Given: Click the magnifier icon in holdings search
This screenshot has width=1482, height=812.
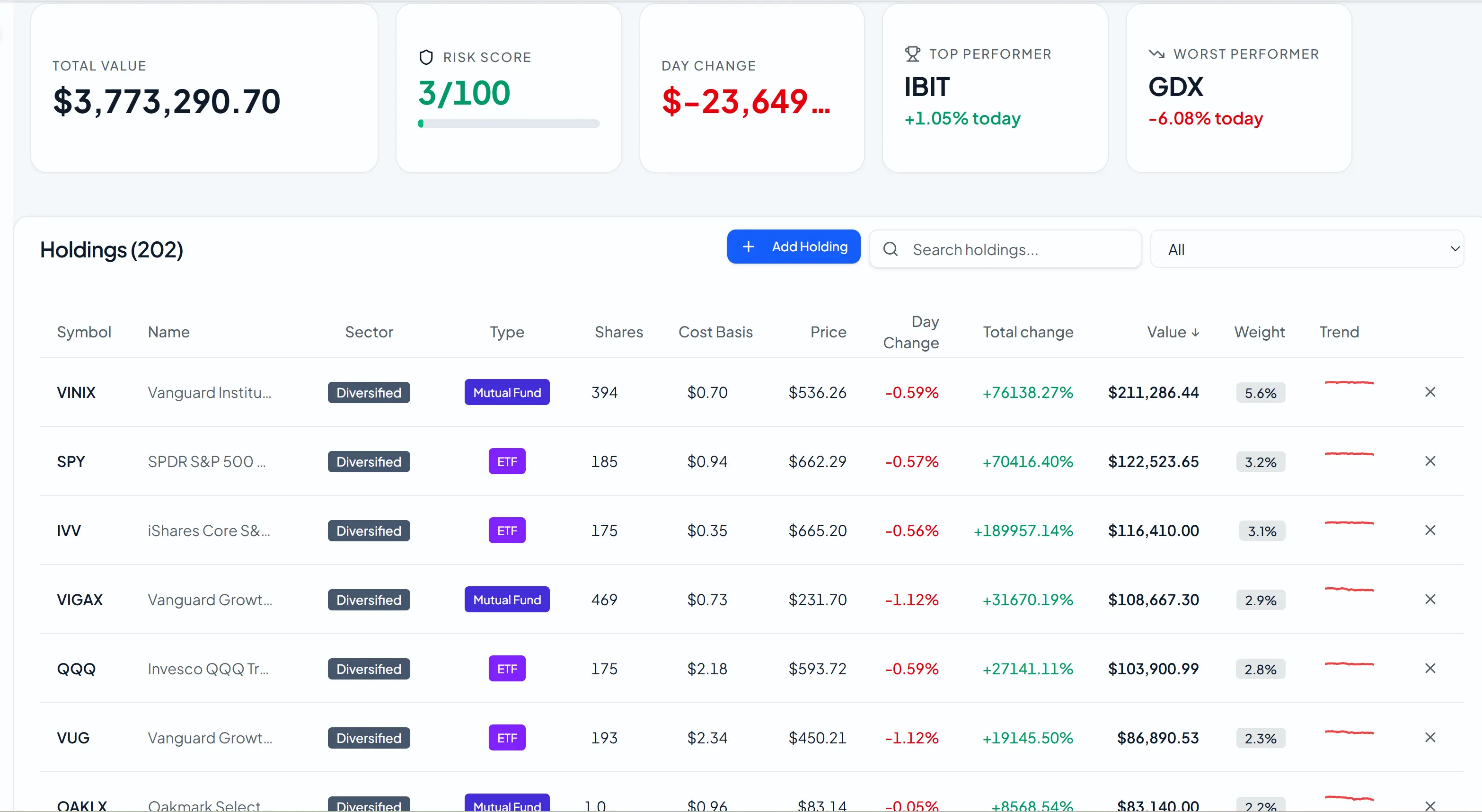Looking at the screenshot, I should click(890, 248).
